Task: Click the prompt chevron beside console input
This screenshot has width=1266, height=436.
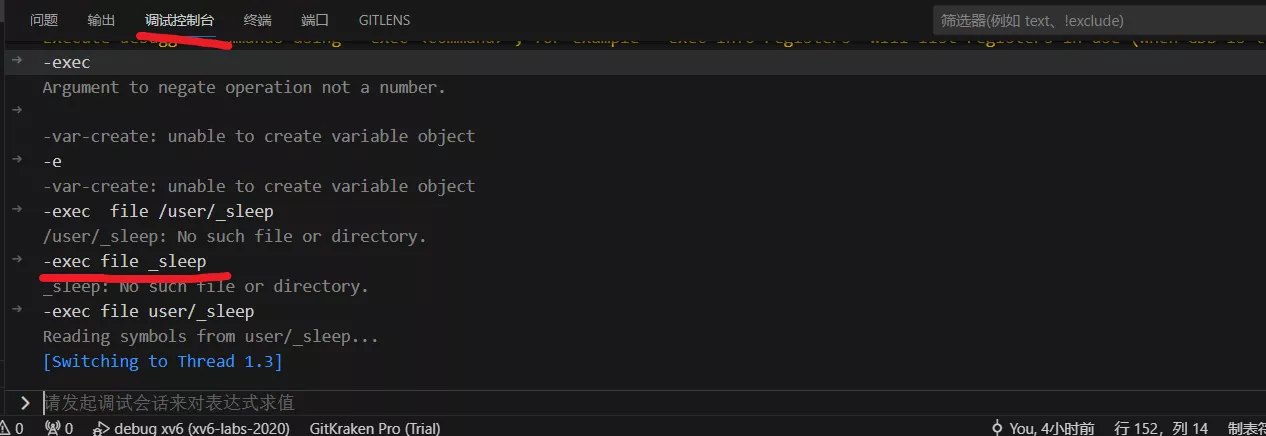Action: [x=25, y=403]
